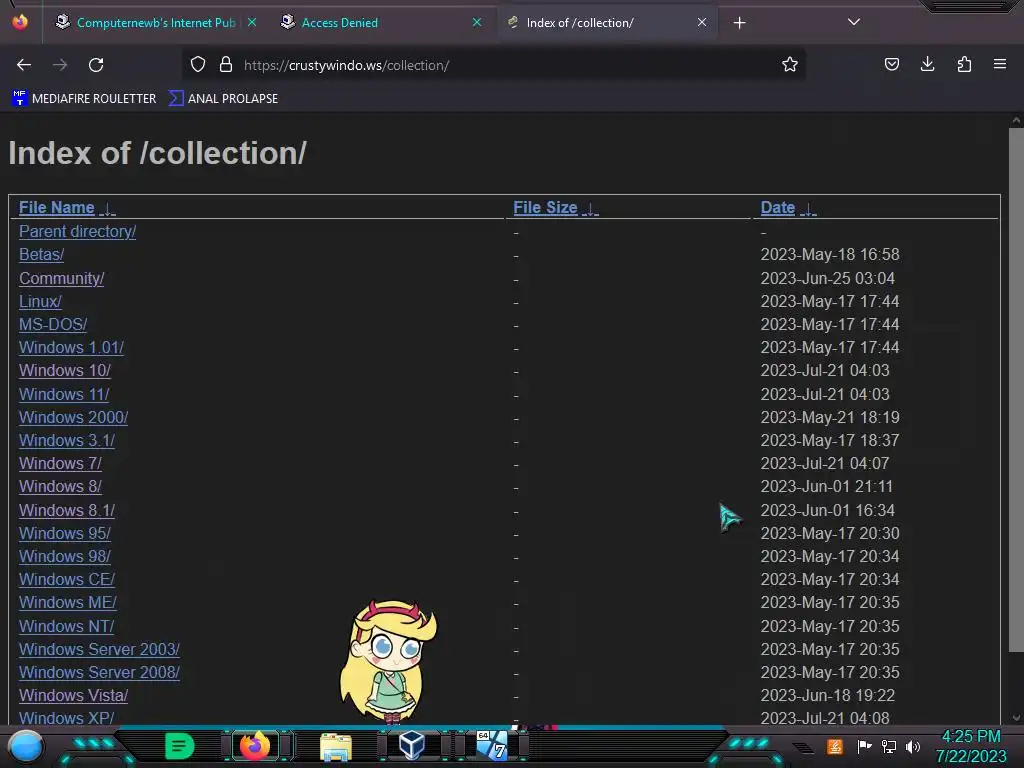This screenshot has height=768, width=1024.
Task: Open the Windows 3.1/ folder
Action: (x=67, y=441)
